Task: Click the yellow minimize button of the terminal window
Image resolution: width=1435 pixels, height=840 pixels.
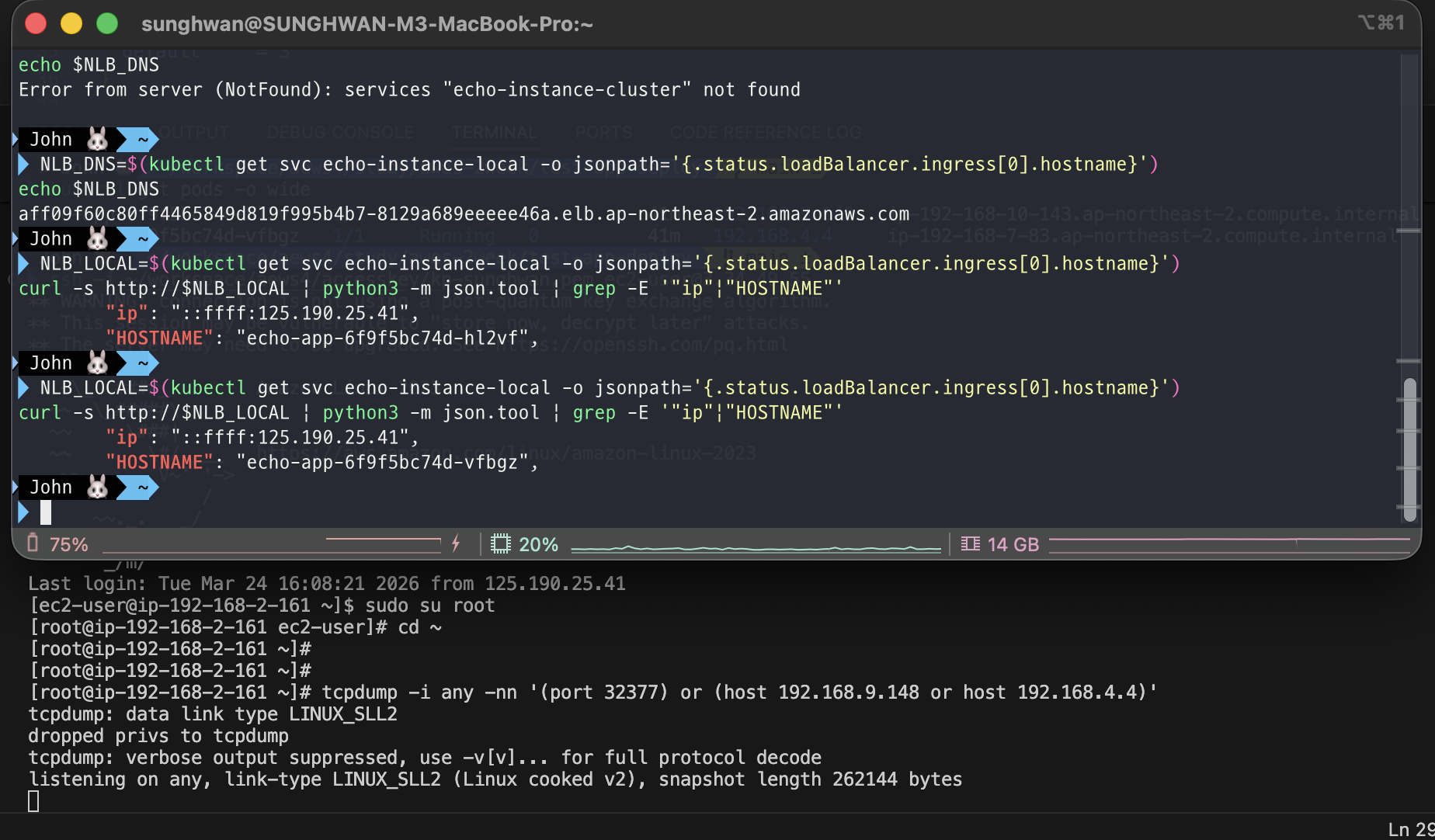Action: pyautogui.click(x=71, y=23)
